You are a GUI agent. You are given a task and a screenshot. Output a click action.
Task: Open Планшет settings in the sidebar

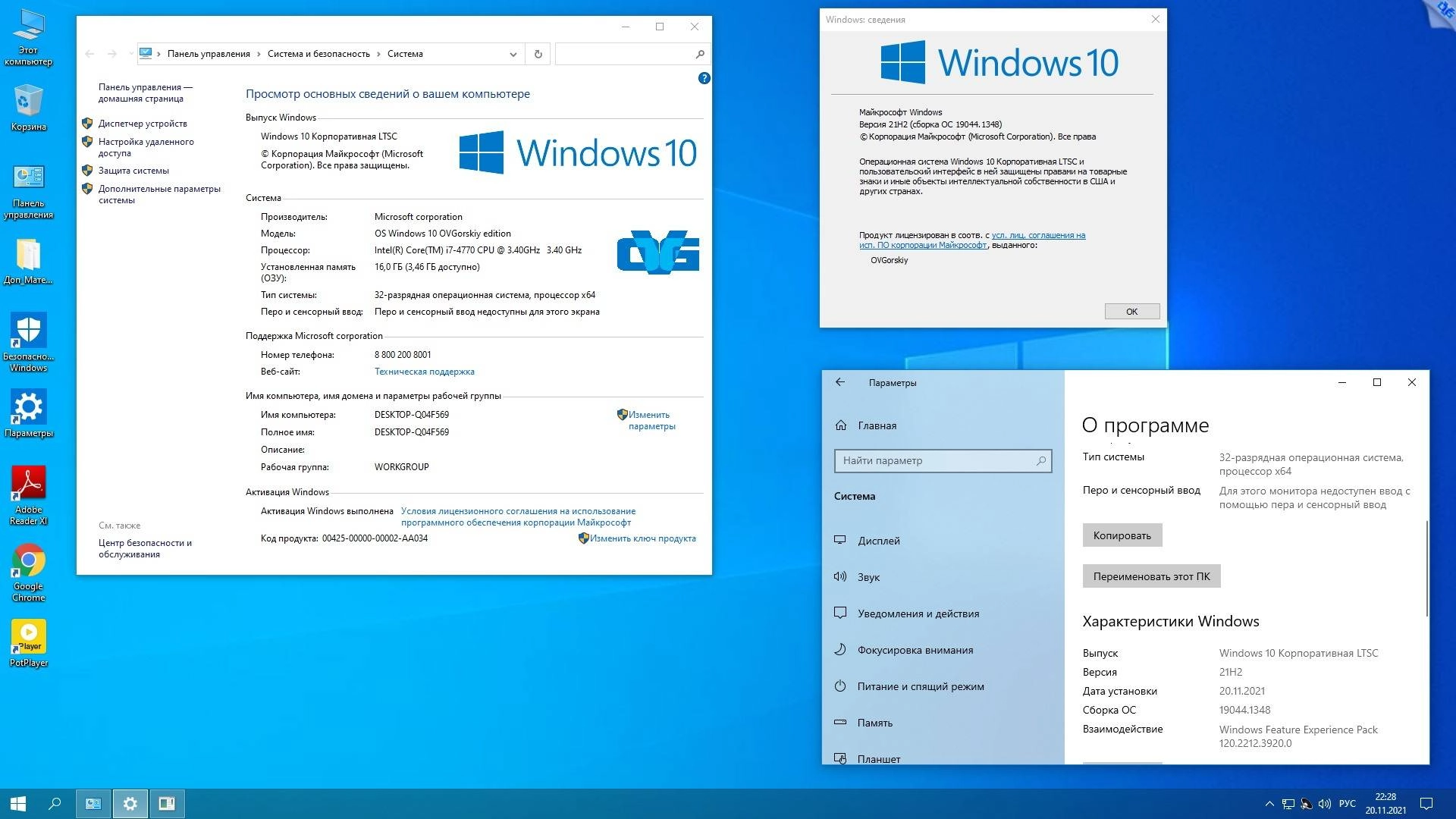(877, 758)
